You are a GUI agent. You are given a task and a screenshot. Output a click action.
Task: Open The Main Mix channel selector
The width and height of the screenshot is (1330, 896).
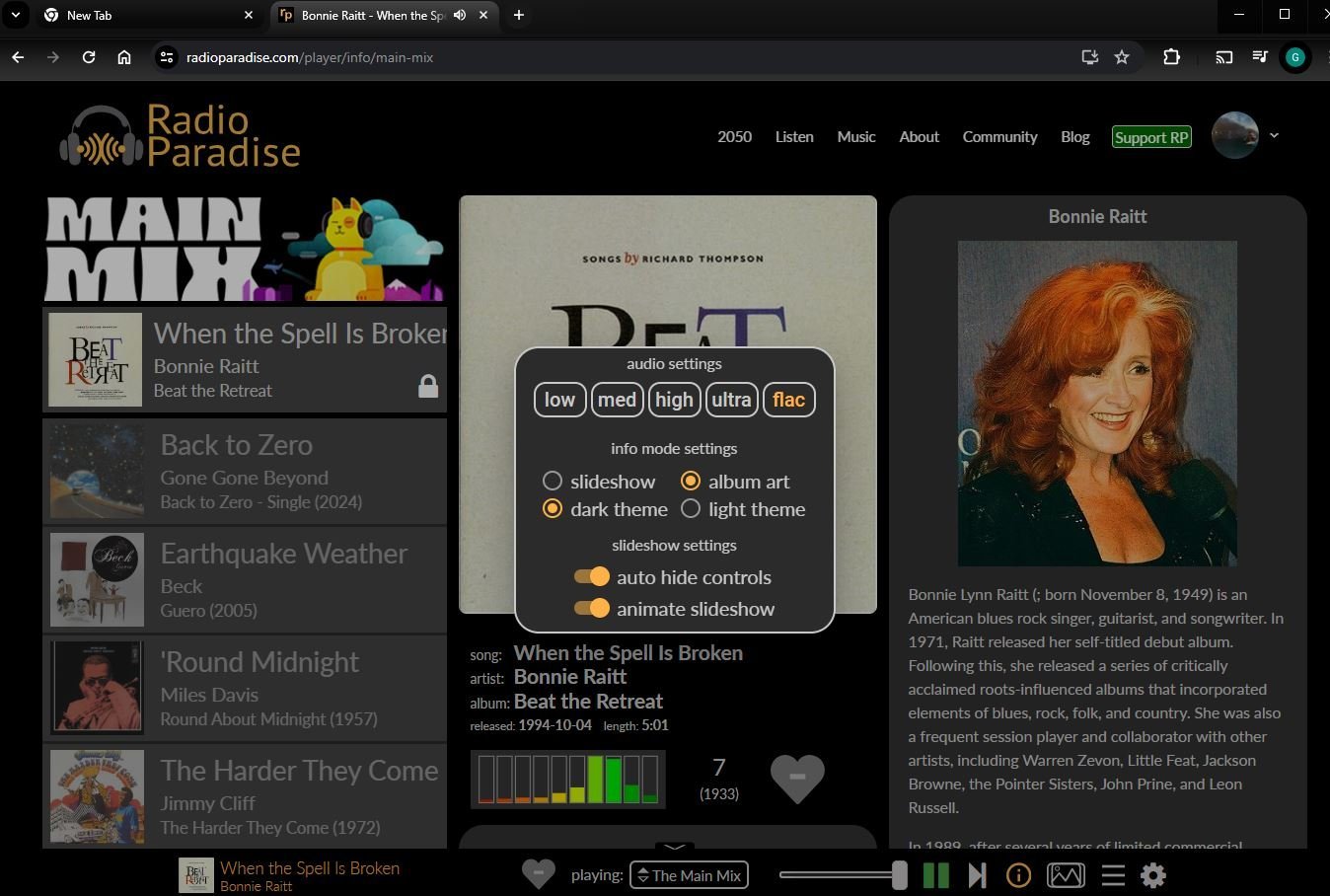click(x=689, y=875)
